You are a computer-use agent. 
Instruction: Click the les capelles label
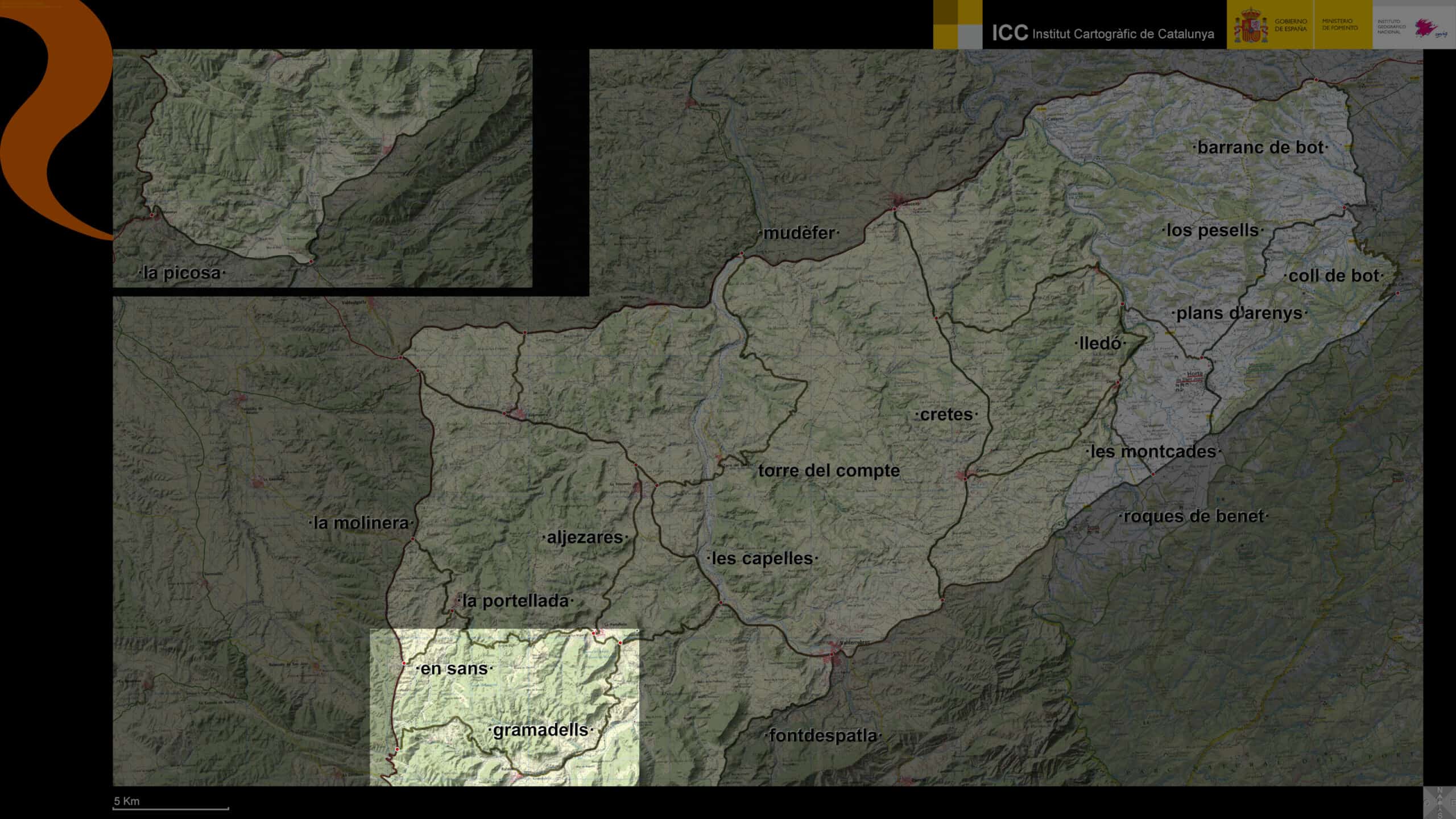pyautogui.click(x=762, y=559)
